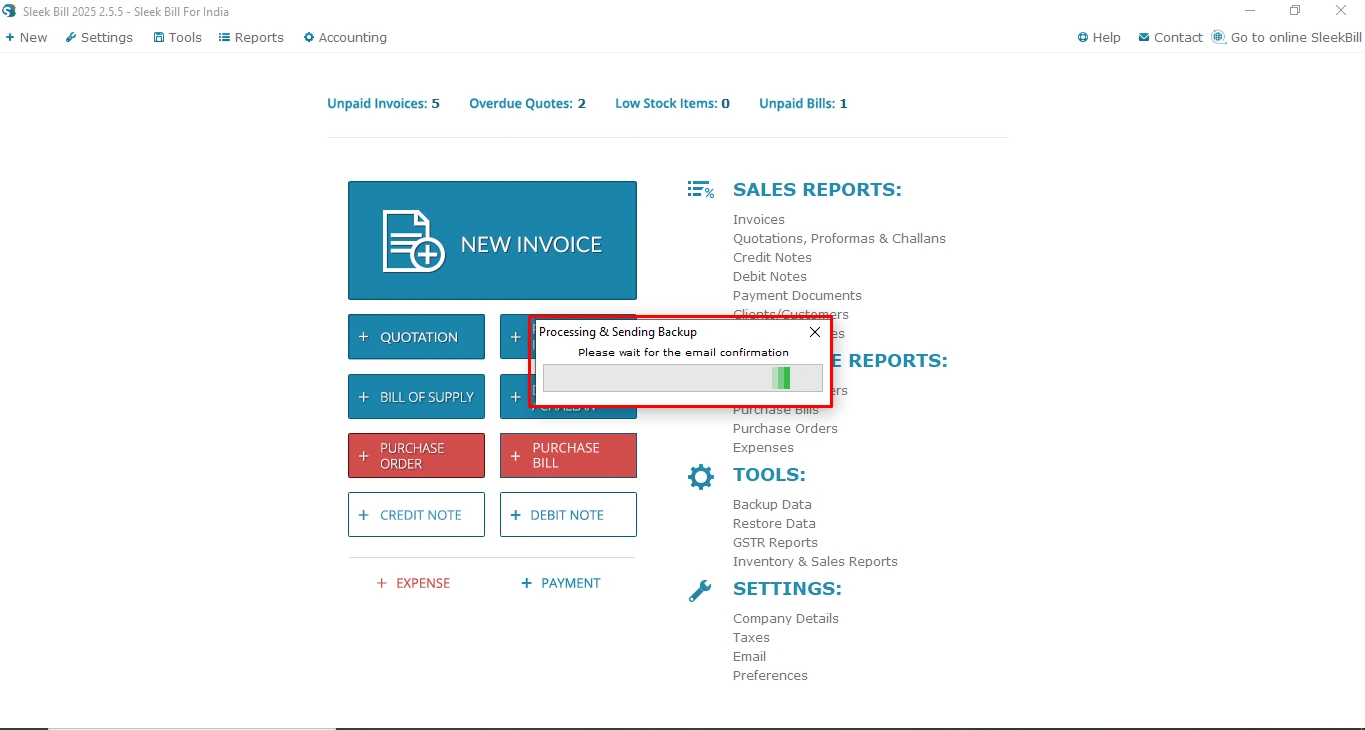Image resolution: width=1365 pixels, height=730 pixels.
Task: Add a new Expense
Action: pyautogui.click(x=413, y=583)
